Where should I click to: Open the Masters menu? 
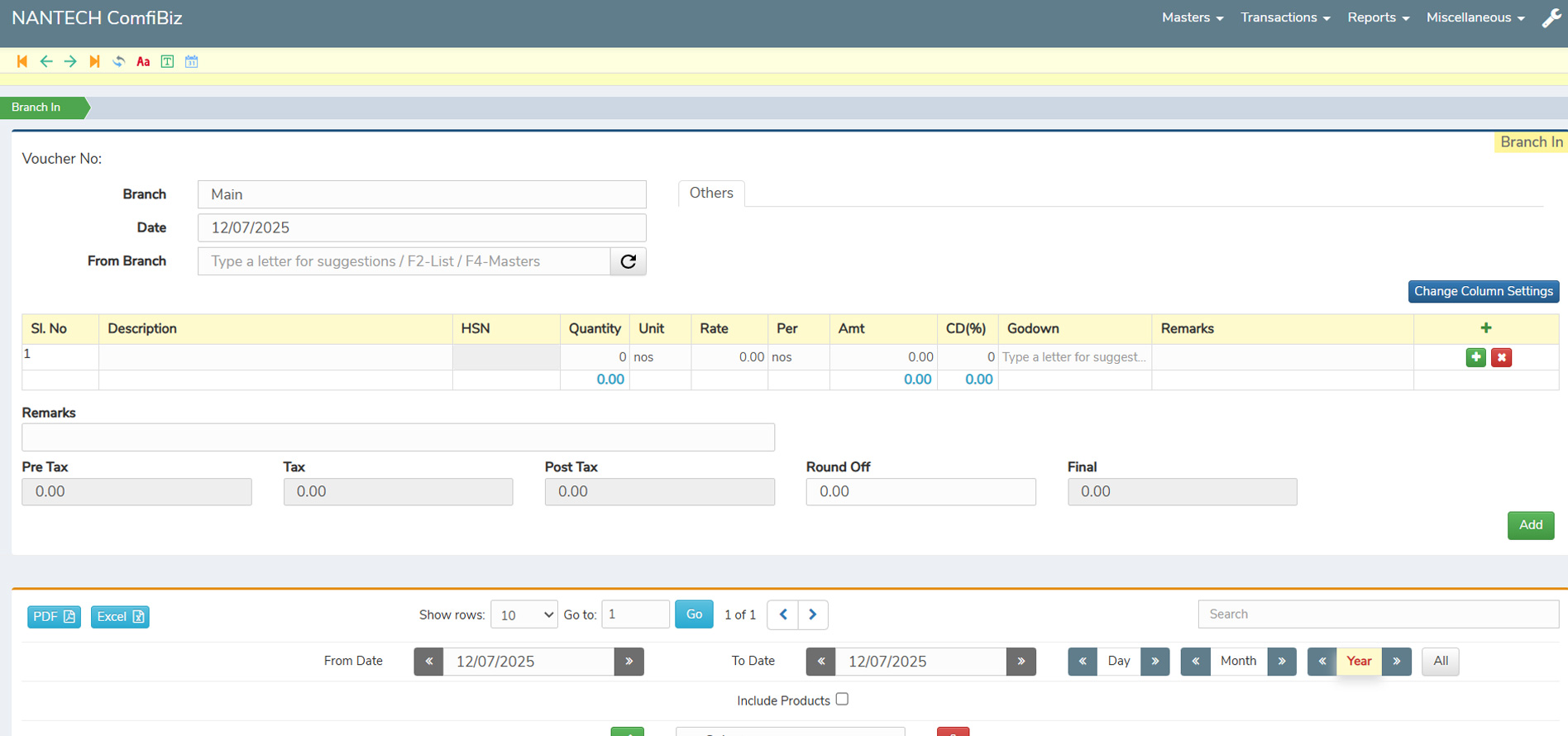[1192, 17]
